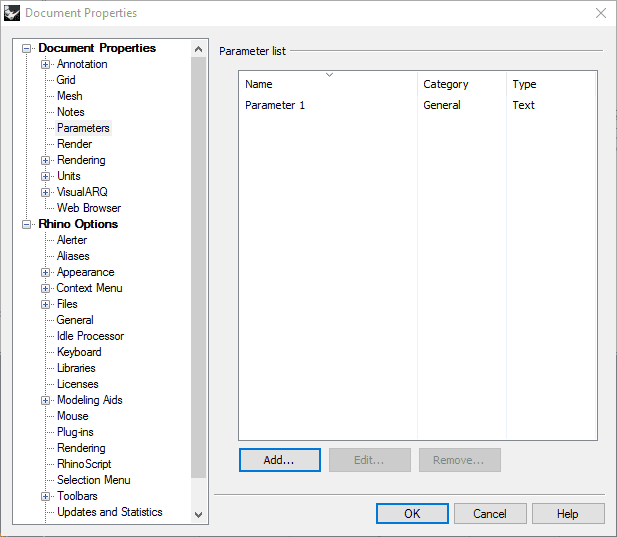This screenshot has width=617, height=537.
Task: Open Help for this dialog
Action: pyautogui.click(x=568, y=514)
